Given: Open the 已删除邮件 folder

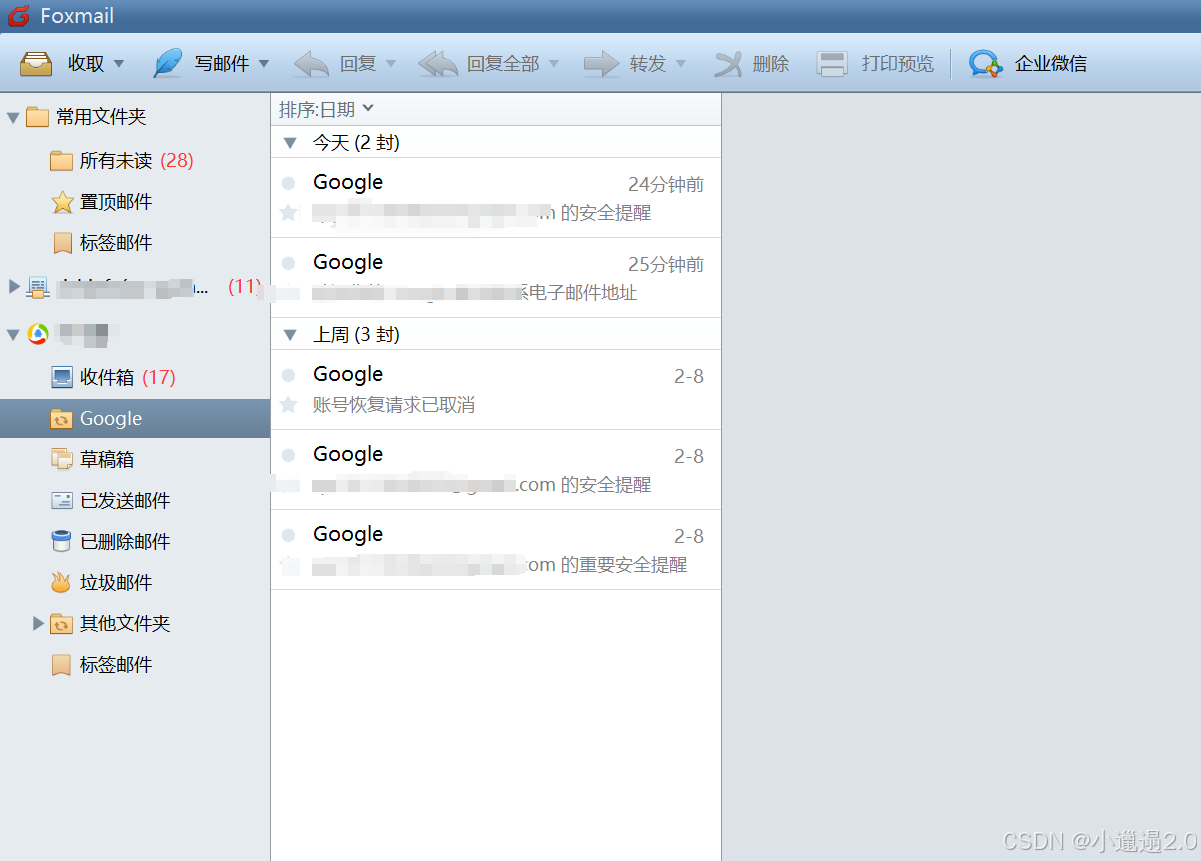Looking at the screenshot, I should pyautogui.click(x=135, y=541).
